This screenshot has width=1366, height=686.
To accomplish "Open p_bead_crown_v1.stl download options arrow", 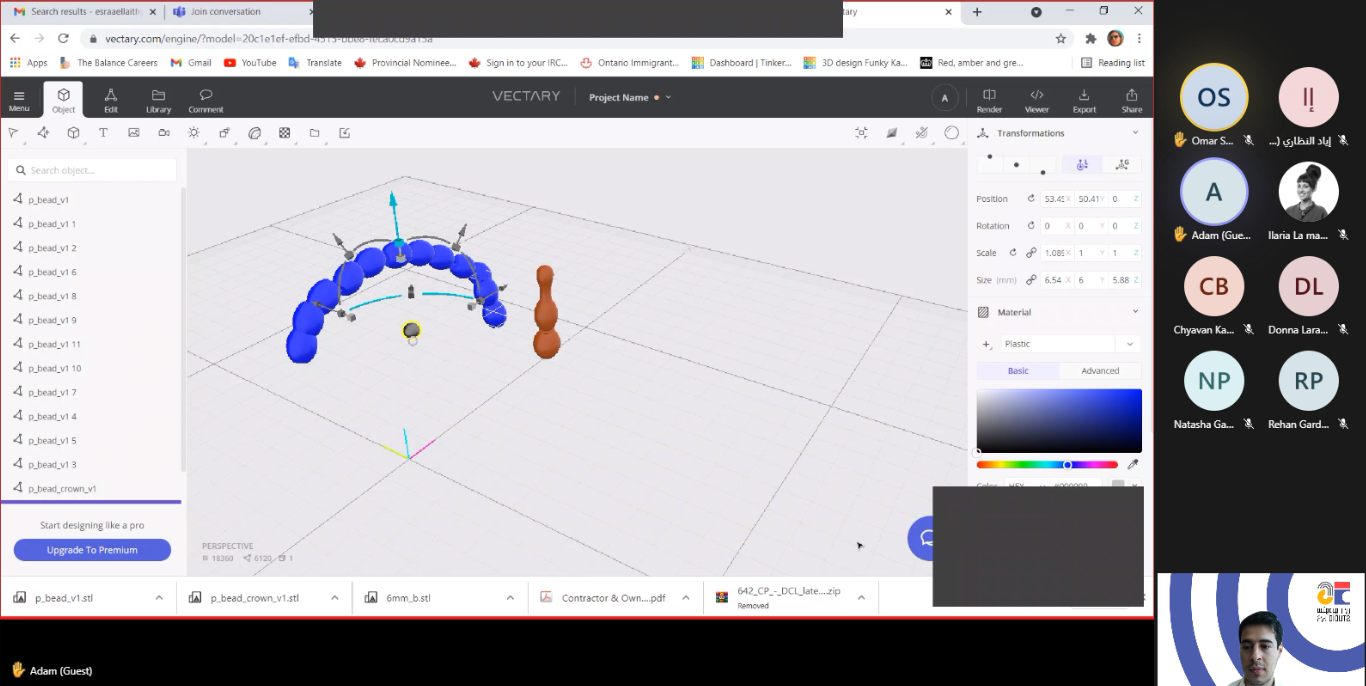I will coord(335,598).
